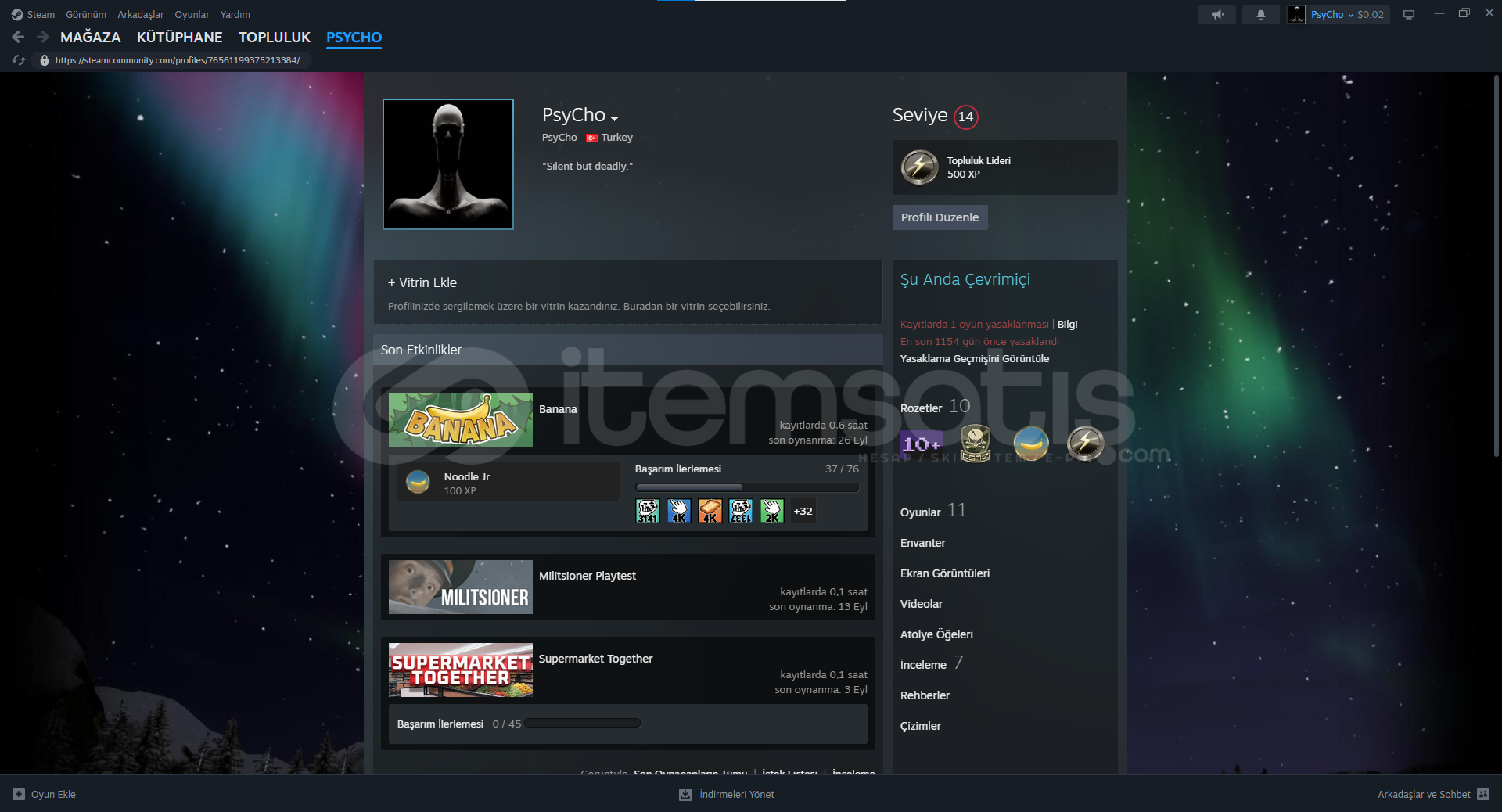1502x812 pixels.
Task: Open the 10+ games owned badge
Action: click(921, 444)
